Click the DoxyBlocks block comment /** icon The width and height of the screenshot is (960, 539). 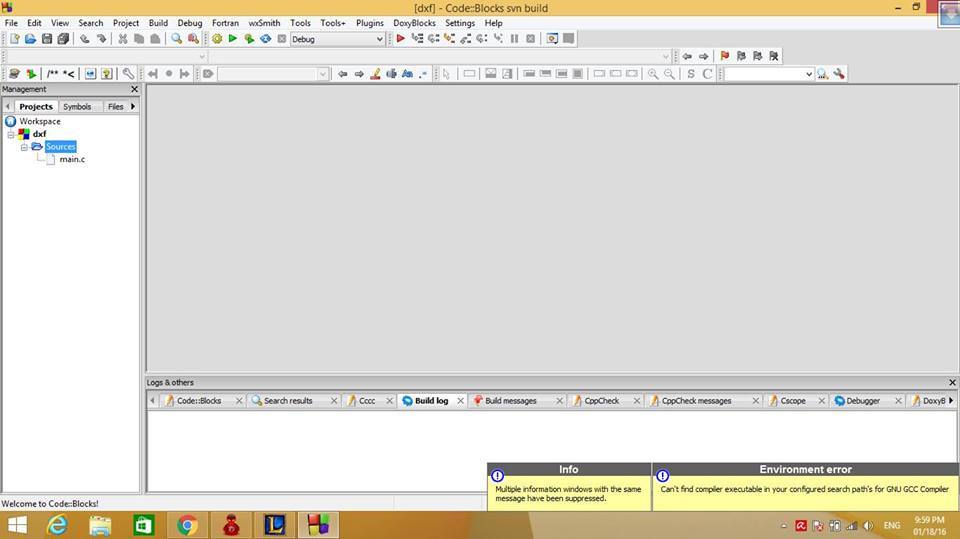click(x=53, y=74)
